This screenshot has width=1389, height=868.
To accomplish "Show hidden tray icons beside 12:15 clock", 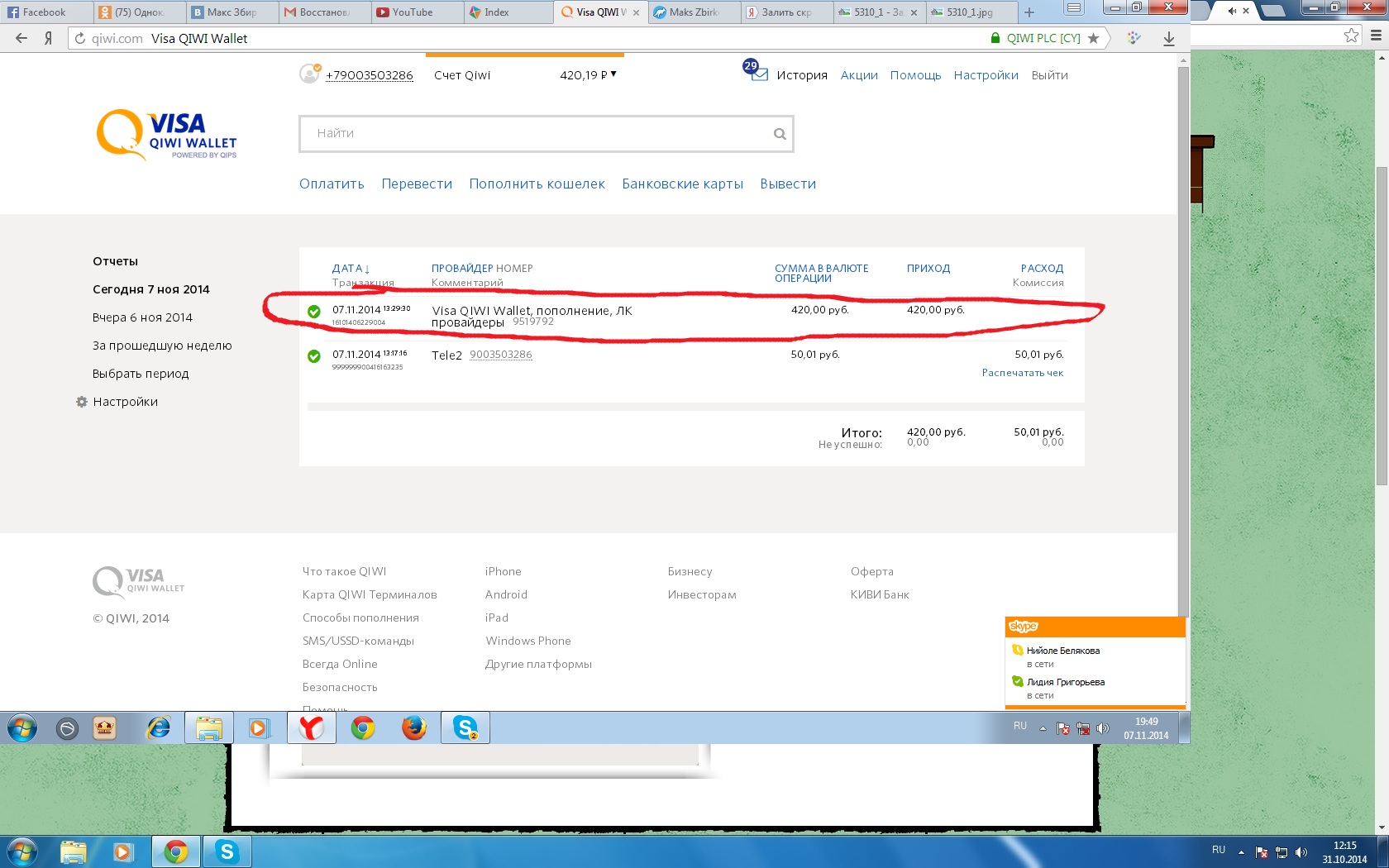I will (1241, 851).
